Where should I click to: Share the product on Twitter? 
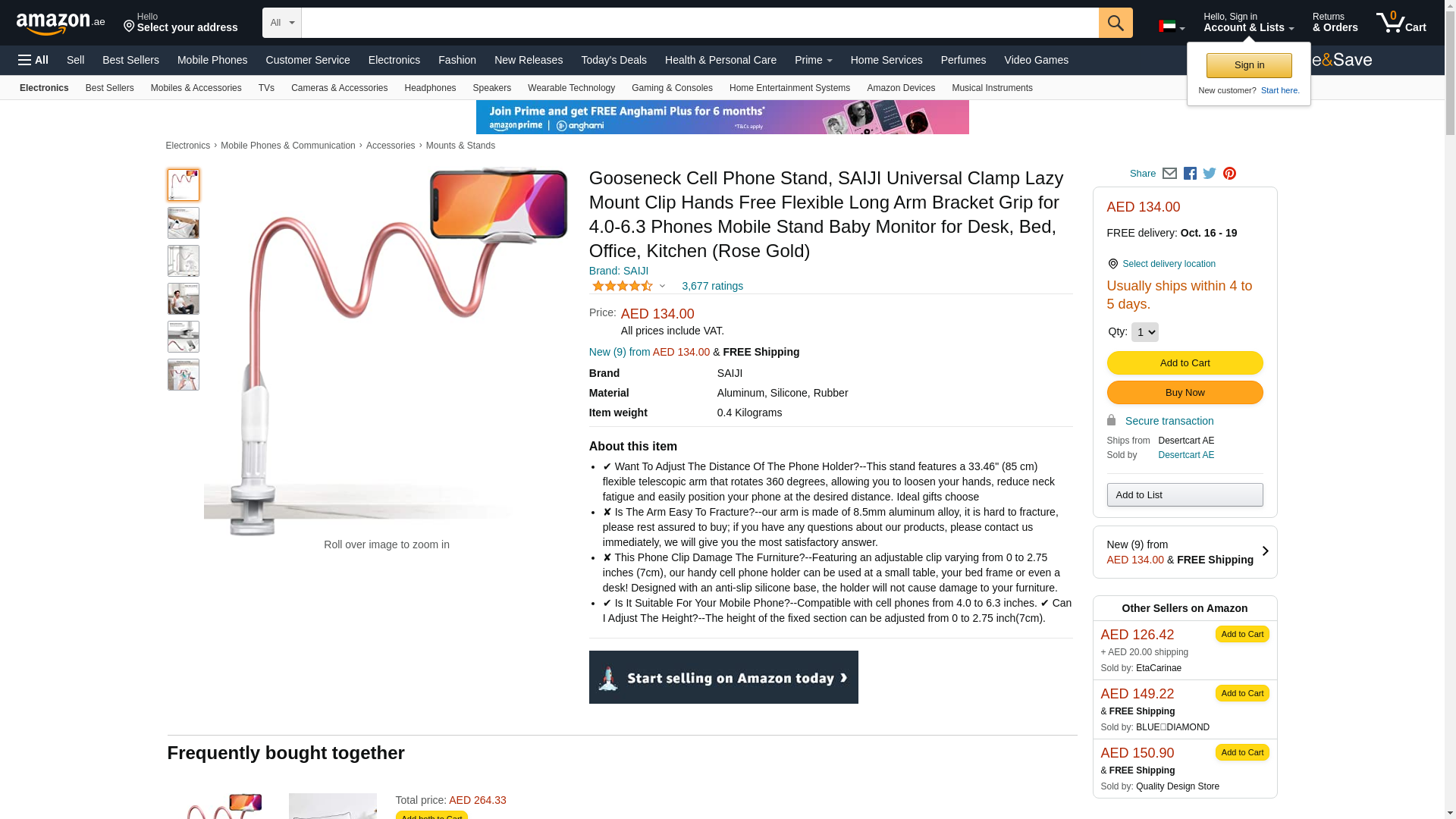(1210, 174)
